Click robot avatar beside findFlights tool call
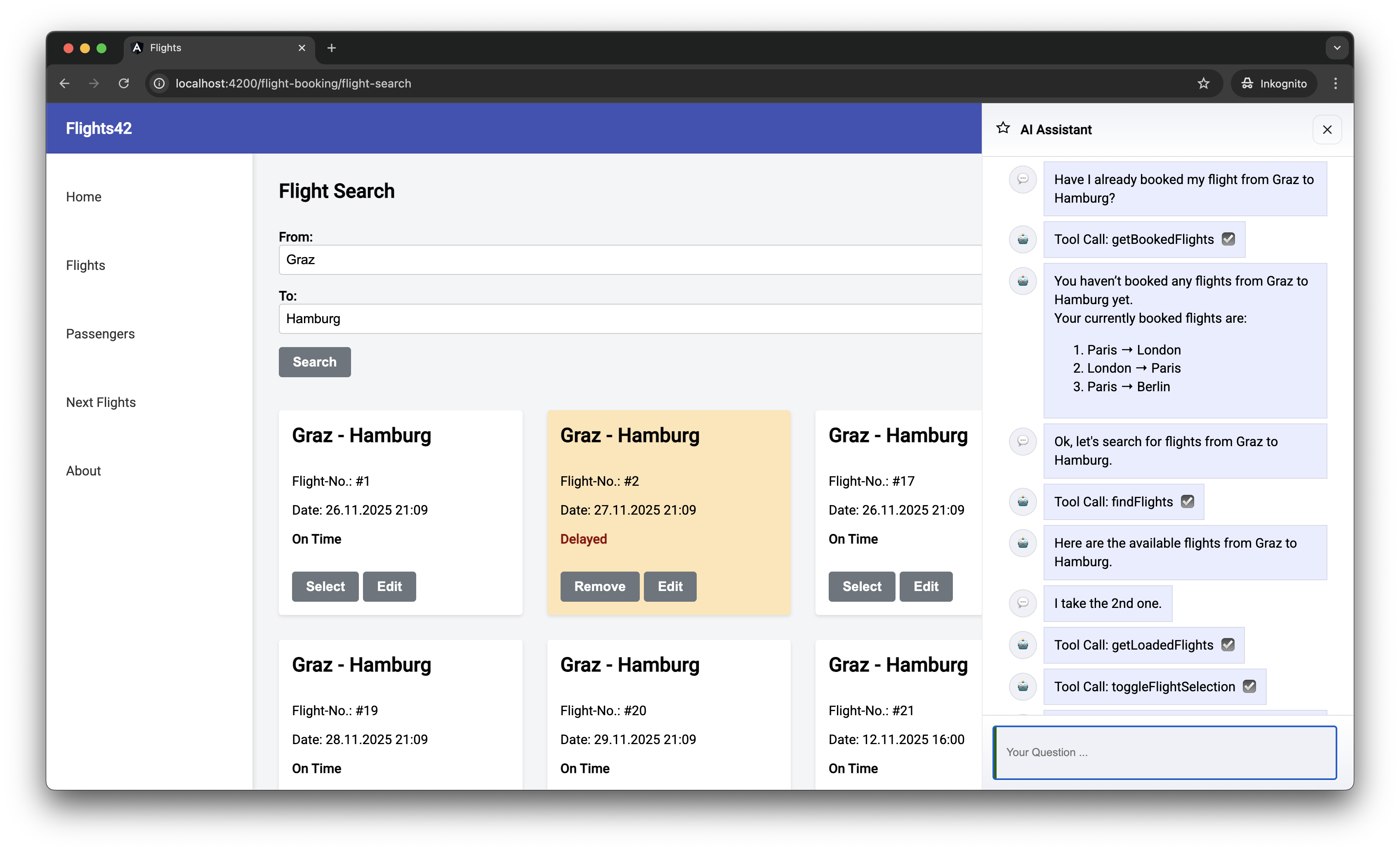 pos(1023,501)
